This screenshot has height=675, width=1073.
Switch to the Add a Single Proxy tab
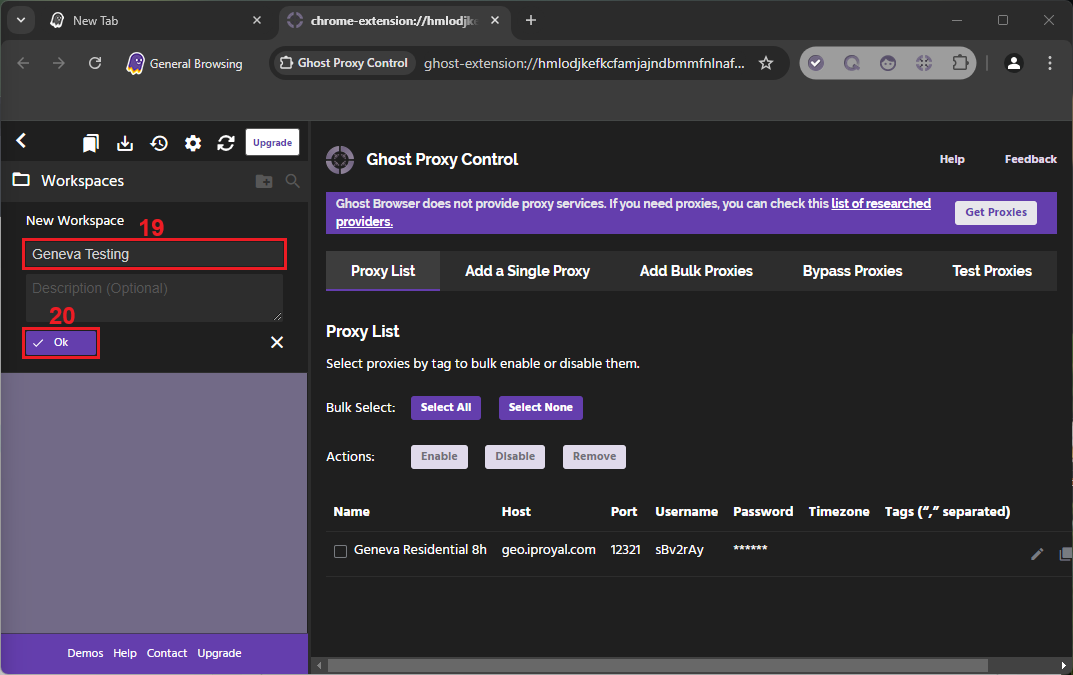(527, 271)
